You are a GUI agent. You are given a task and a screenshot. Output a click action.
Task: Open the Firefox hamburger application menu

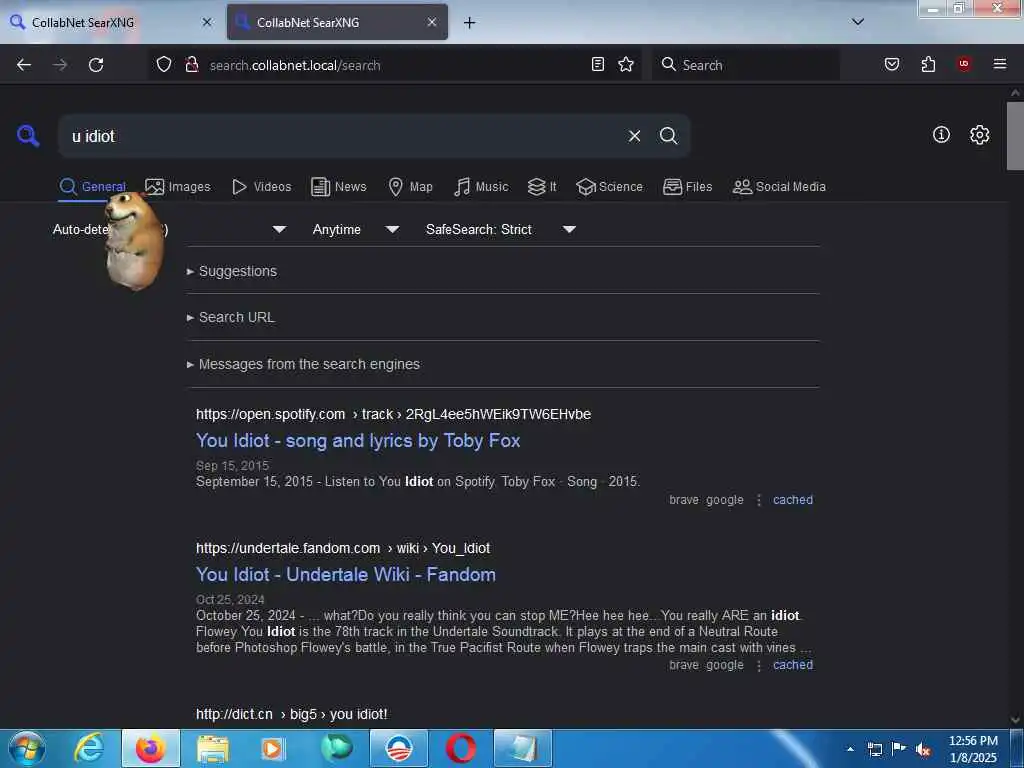(999, 64)
